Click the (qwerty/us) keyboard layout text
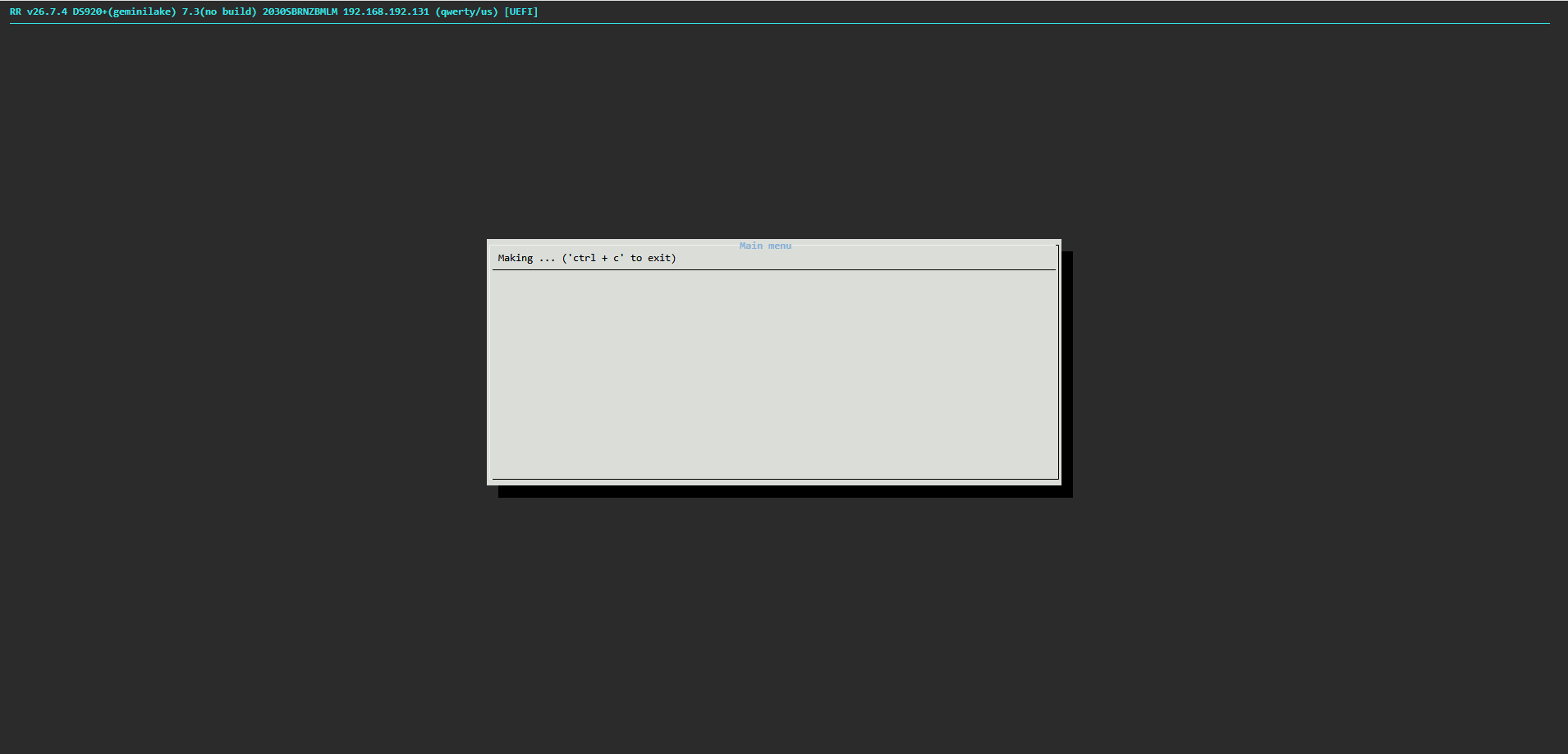 (466, 11)
